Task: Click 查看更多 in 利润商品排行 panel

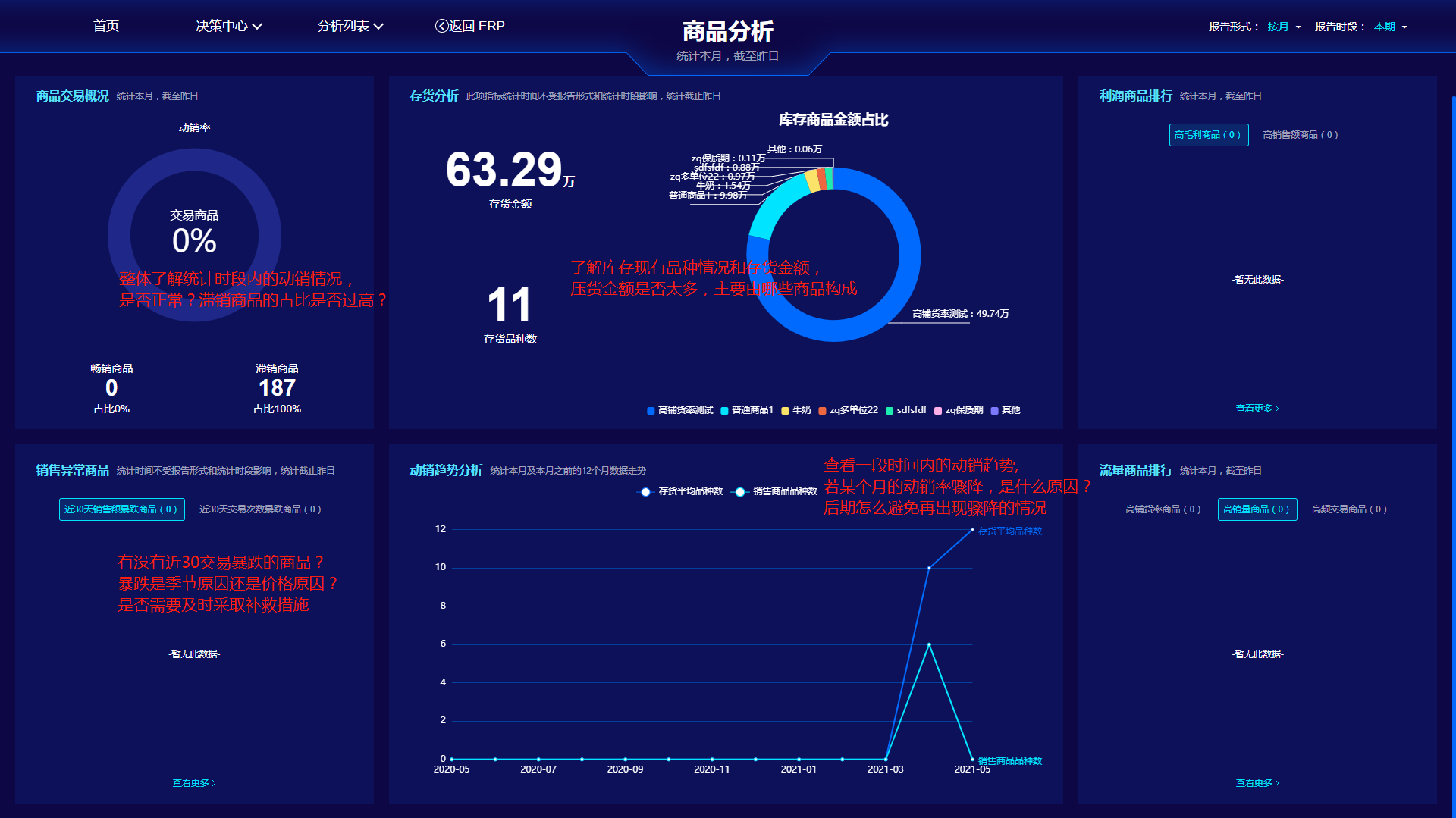Action: [1257, 409]
